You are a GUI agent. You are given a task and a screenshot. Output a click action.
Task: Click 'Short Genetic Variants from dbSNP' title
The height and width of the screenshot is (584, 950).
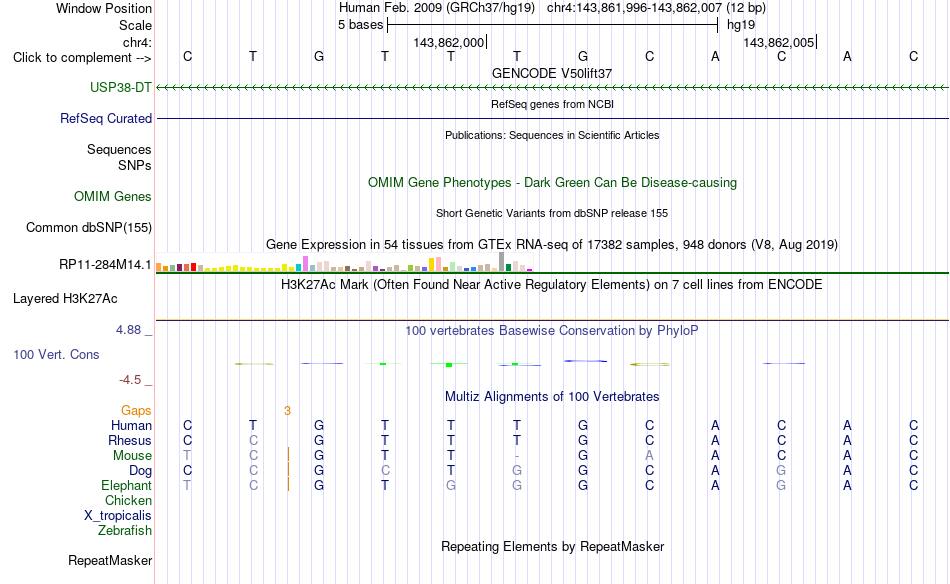click(552, 213)
